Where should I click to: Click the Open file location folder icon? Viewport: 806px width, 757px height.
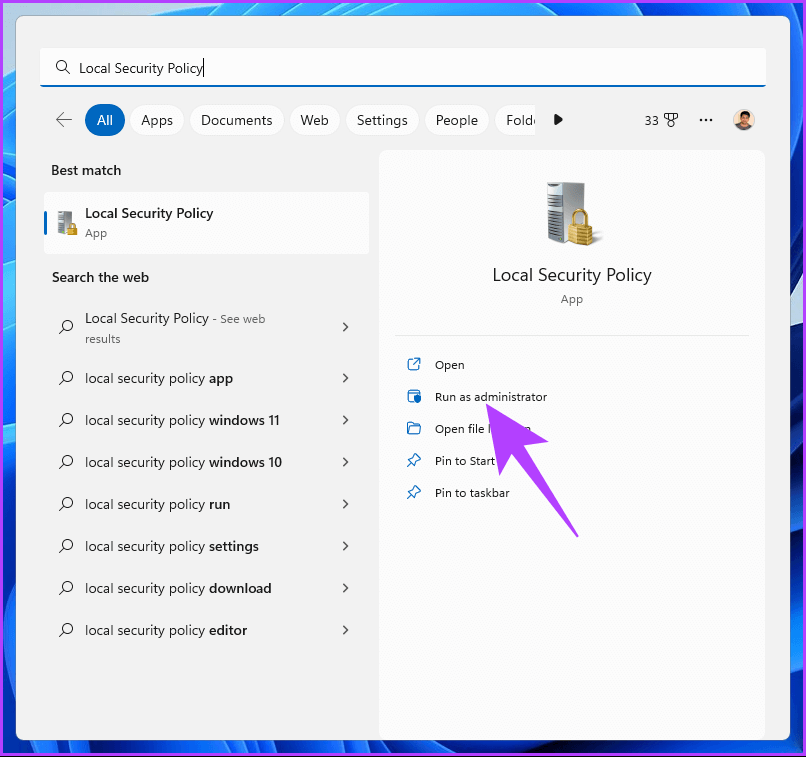[x=414, y=428]
